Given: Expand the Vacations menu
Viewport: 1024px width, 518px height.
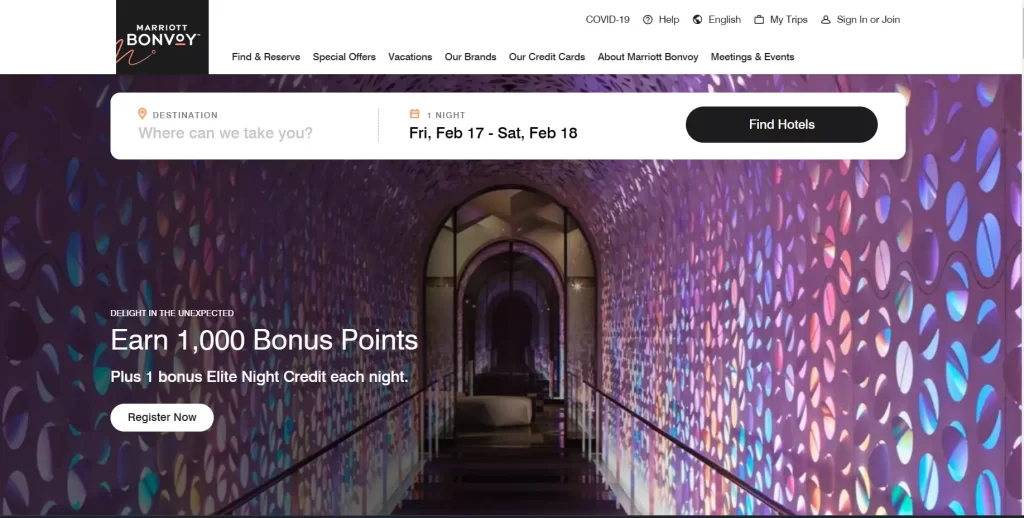Looking at the screenshot, I should [x=410, y=57].
